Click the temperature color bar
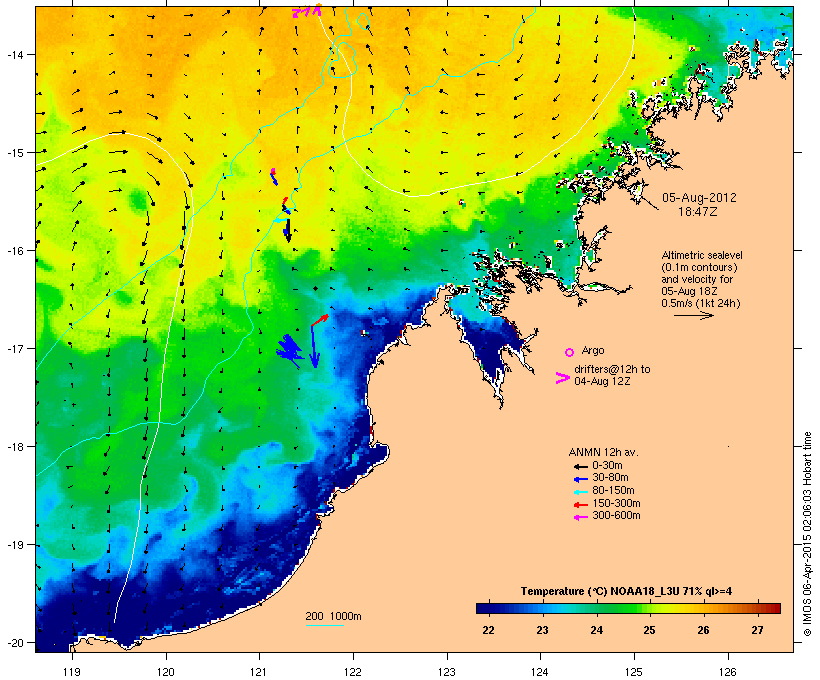 628,608
